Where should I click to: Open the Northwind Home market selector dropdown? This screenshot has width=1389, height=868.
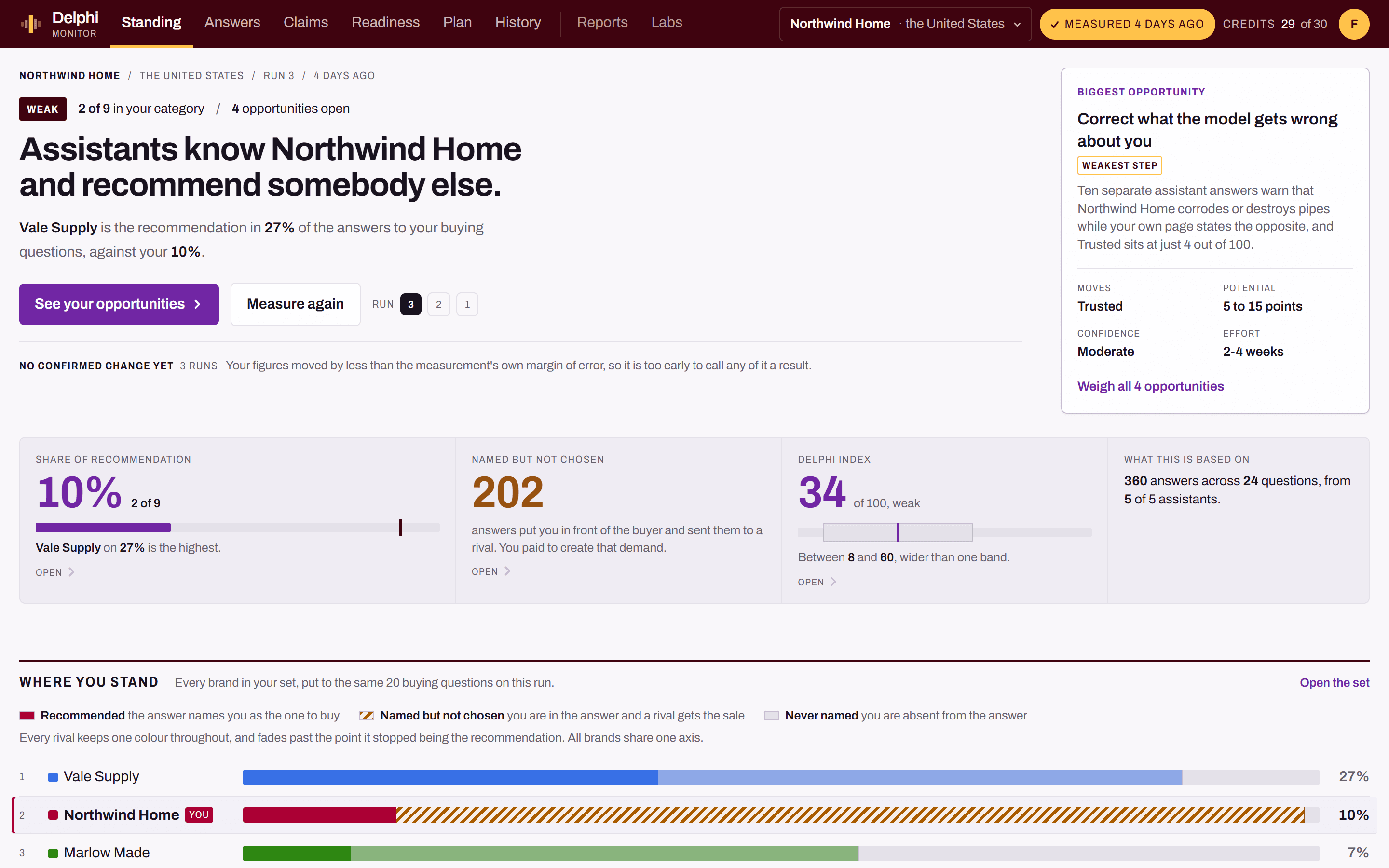click(905, 24)
